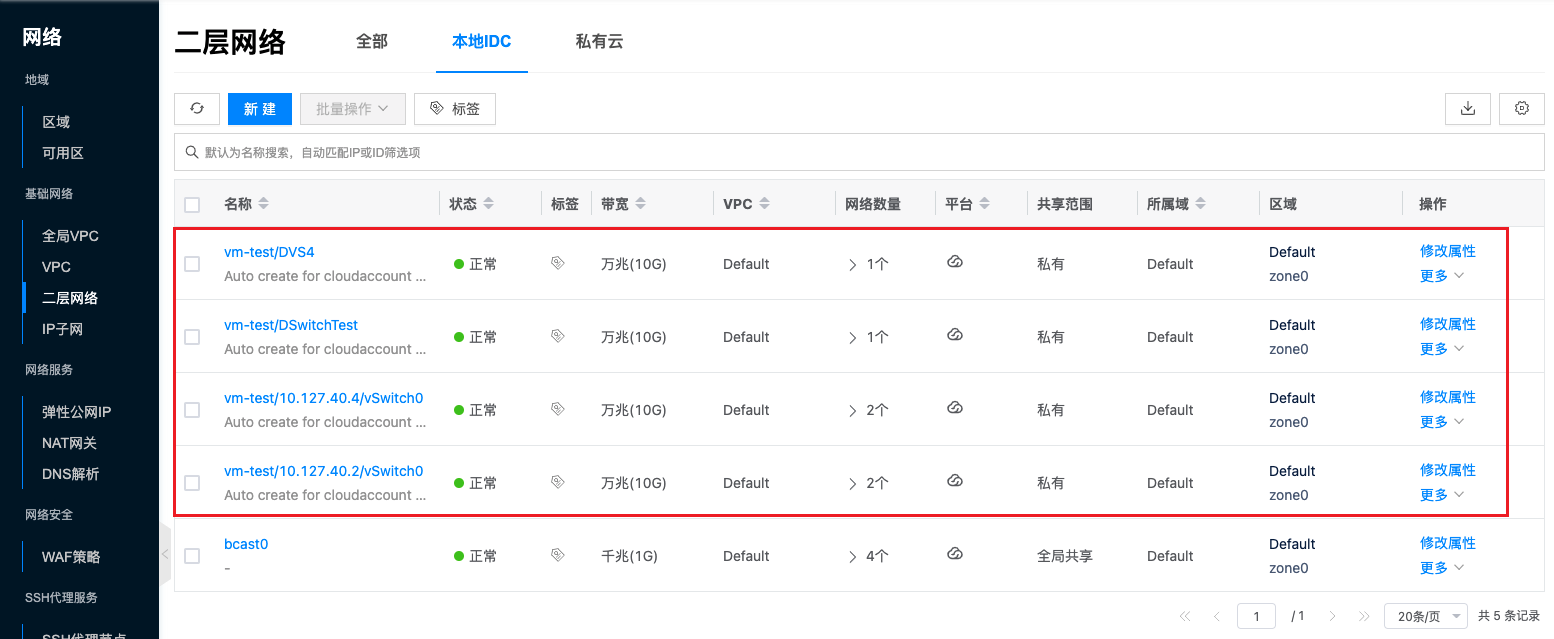
Task: Click the blue 新建 button
Action: [x=260, y=109]
